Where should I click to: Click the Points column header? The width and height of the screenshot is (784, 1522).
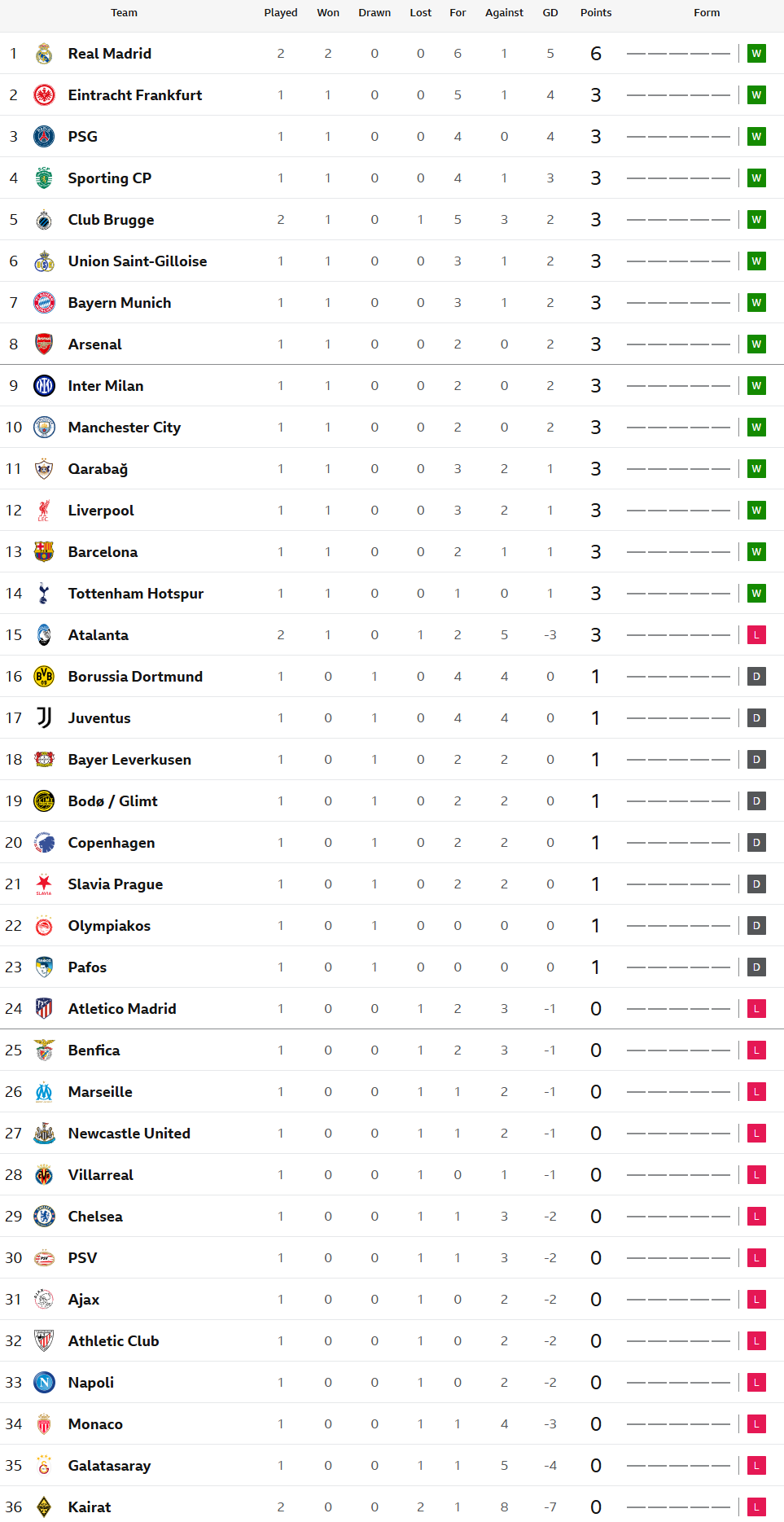pos(596,13)
